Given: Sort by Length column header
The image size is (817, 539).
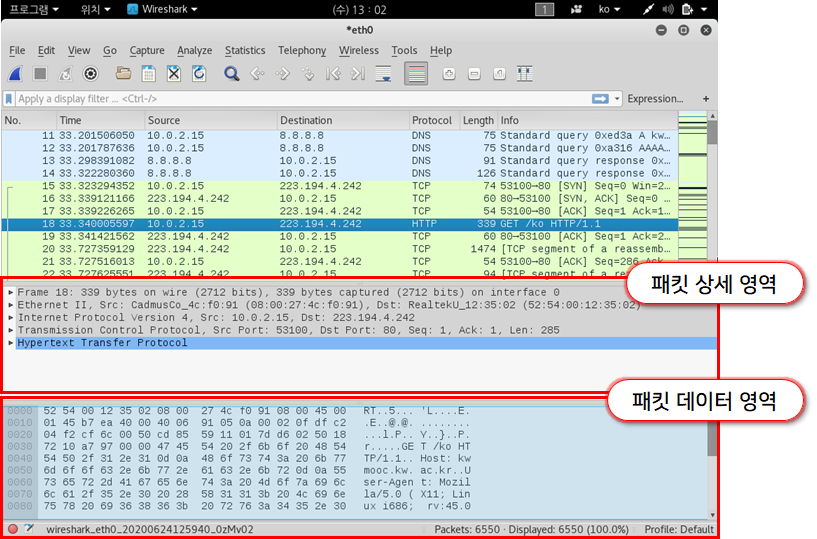Looking at the screenshot, I should click(478, 120).
